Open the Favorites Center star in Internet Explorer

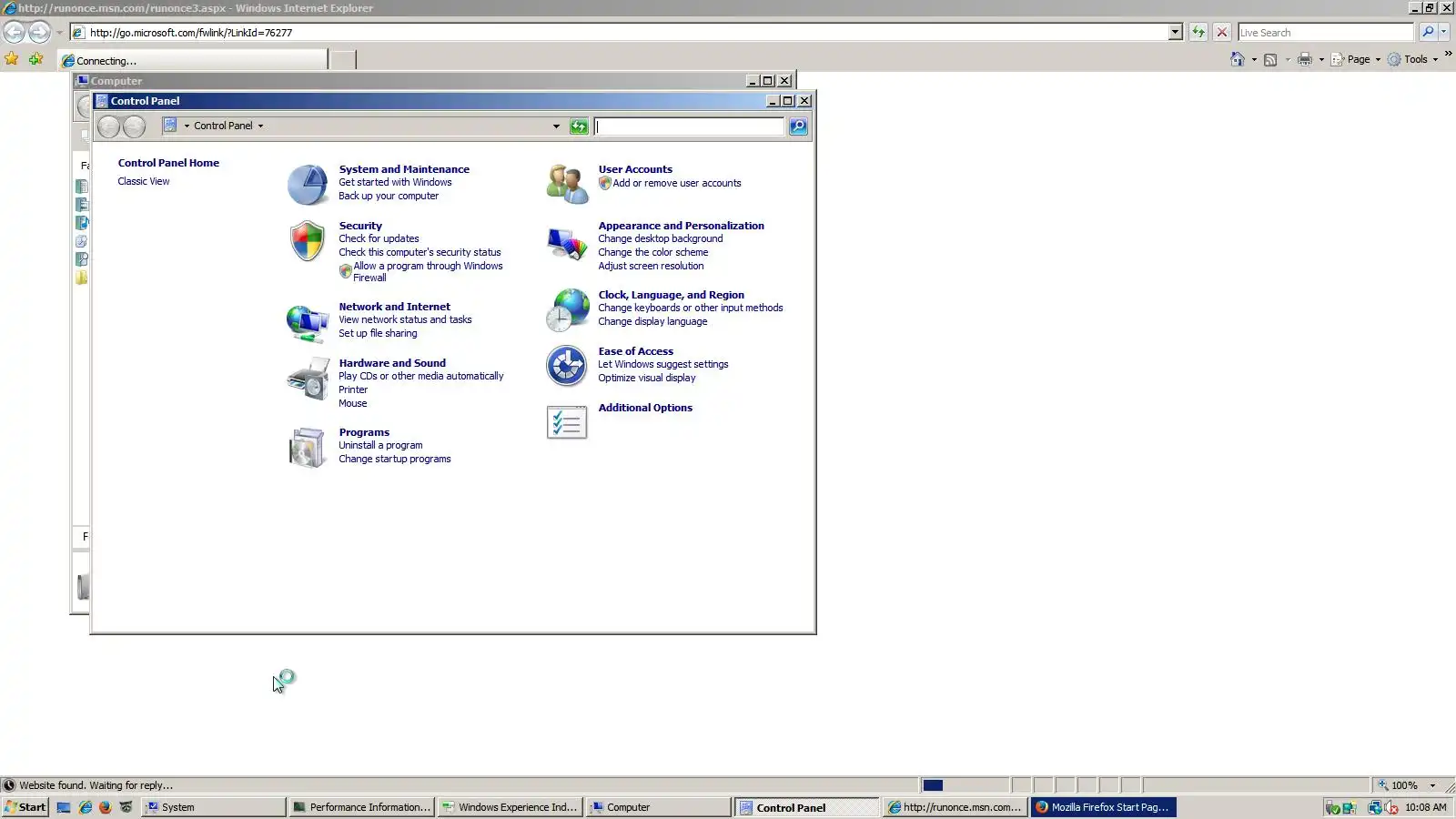coord(12,59)
